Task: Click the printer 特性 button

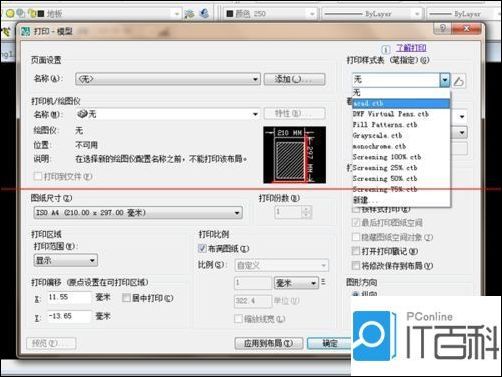Action: click(294, 114)
